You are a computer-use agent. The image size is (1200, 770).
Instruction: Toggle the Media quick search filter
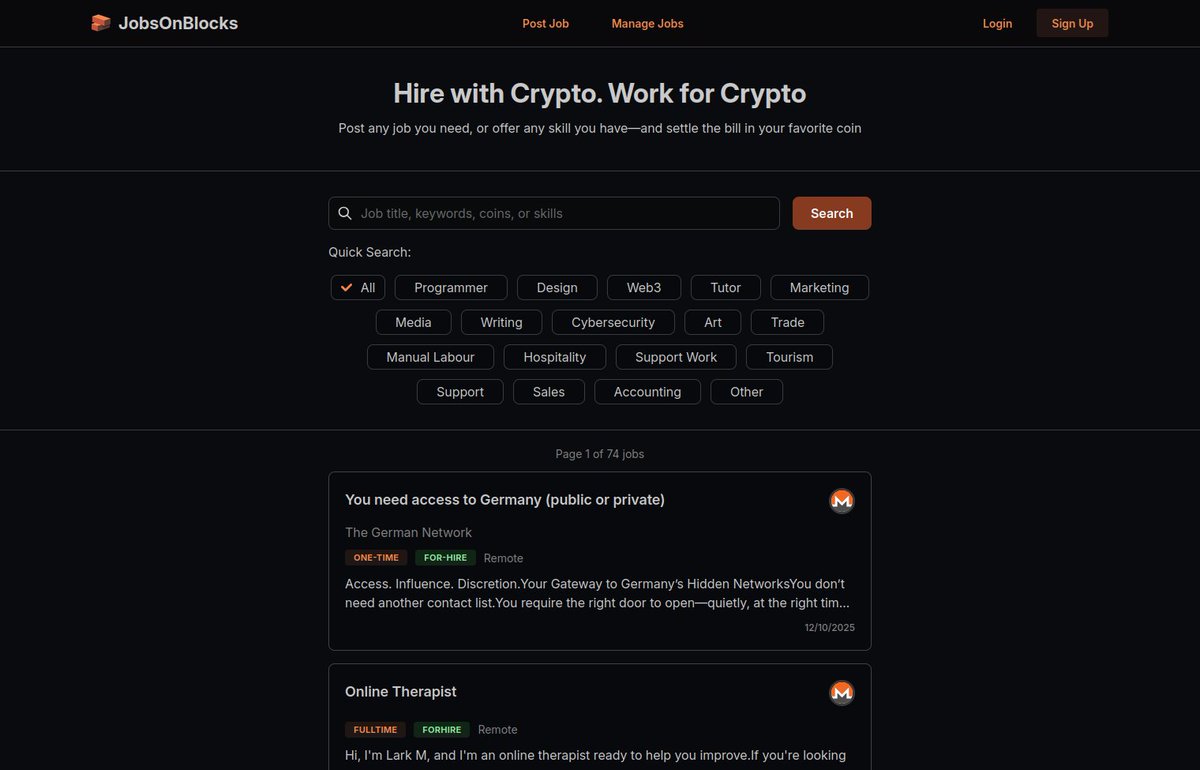point(413,322)
